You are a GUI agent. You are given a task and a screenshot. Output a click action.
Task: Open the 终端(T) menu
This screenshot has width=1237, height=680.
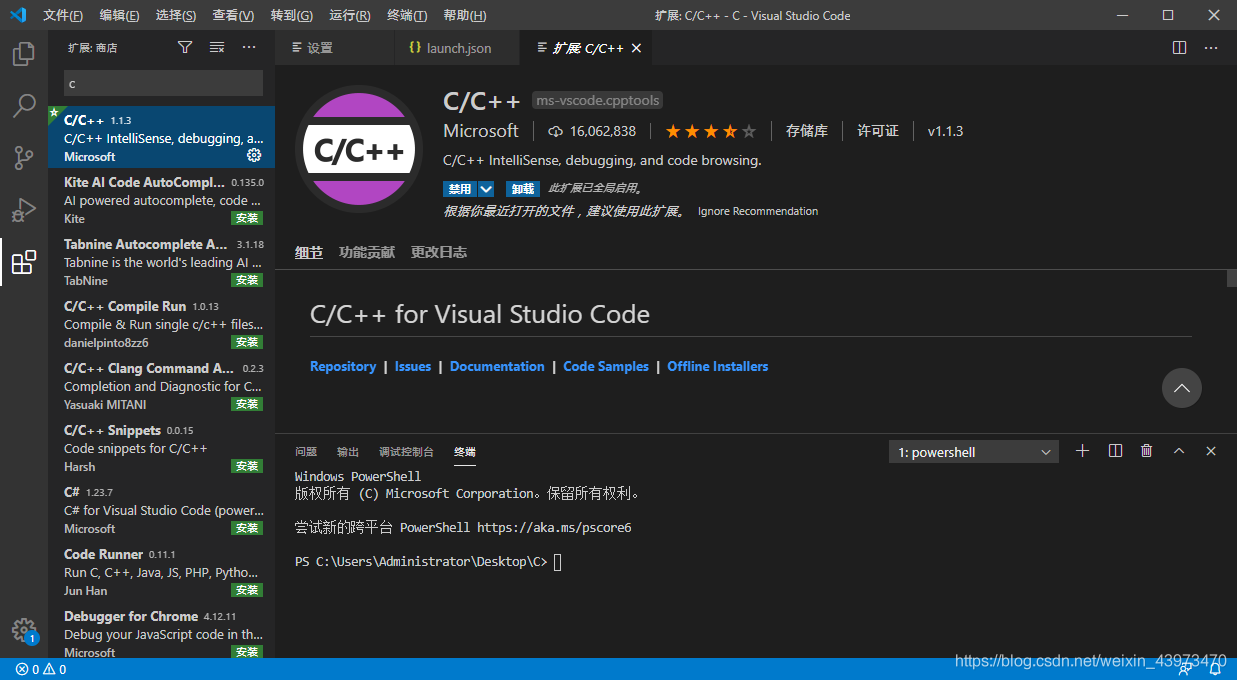tap(406, 15)
